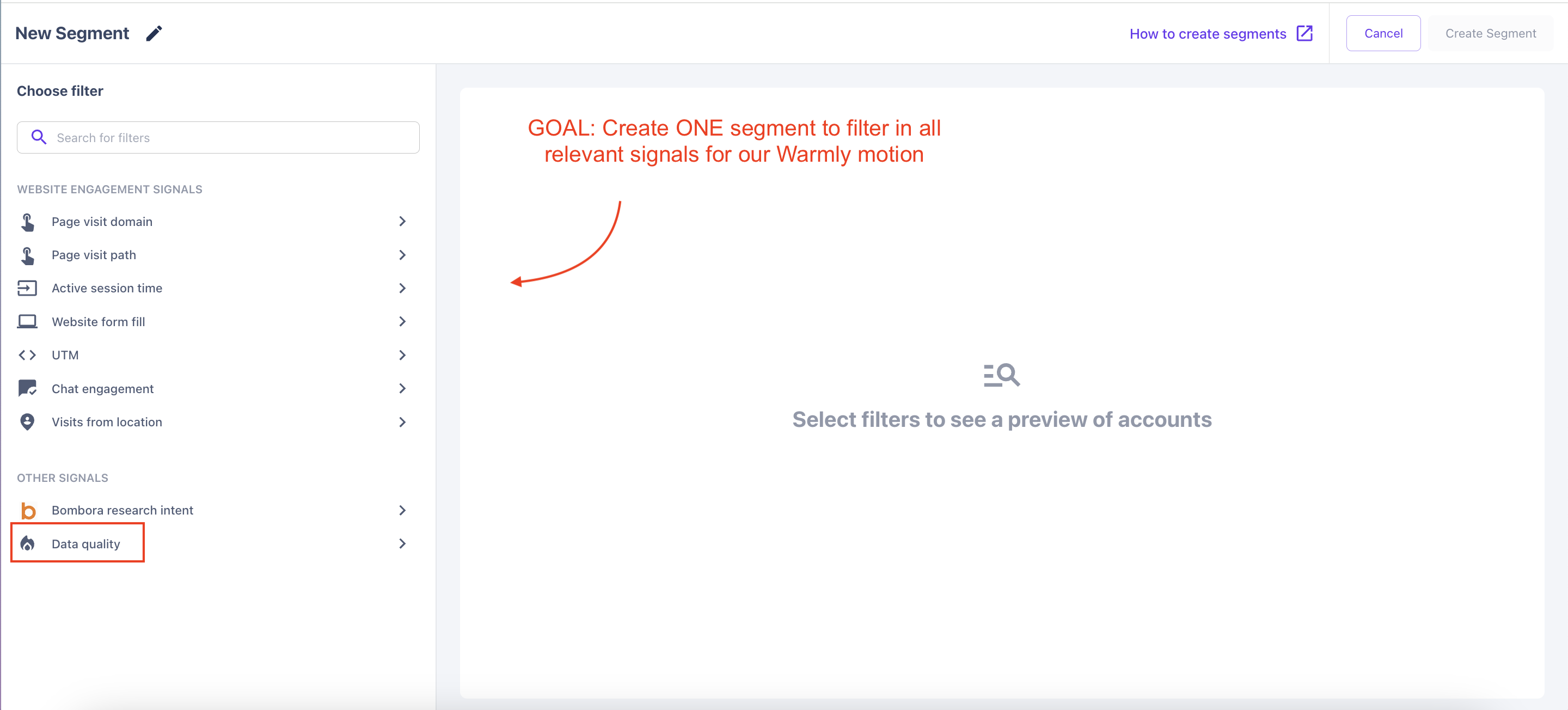Click the Website form fill laptop icon
The height and width of the screenshot is (710, 1568).
pyautogui.click(x=27, y=321)
